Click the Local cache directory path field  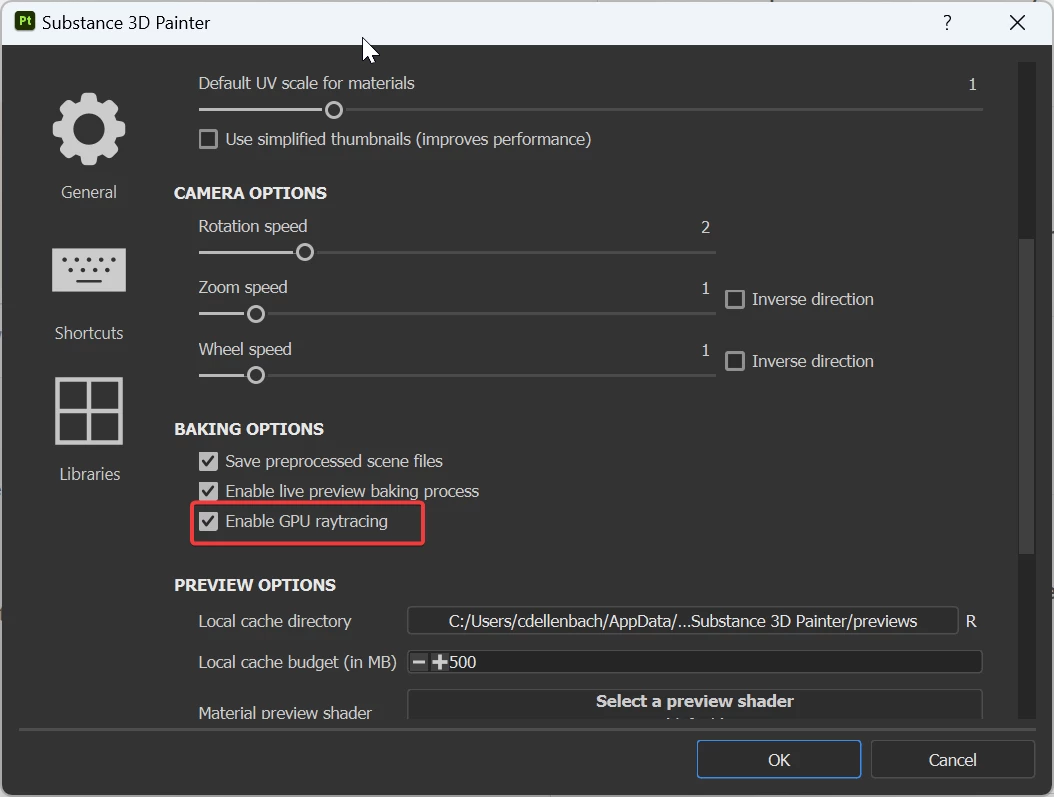[682, 620]
